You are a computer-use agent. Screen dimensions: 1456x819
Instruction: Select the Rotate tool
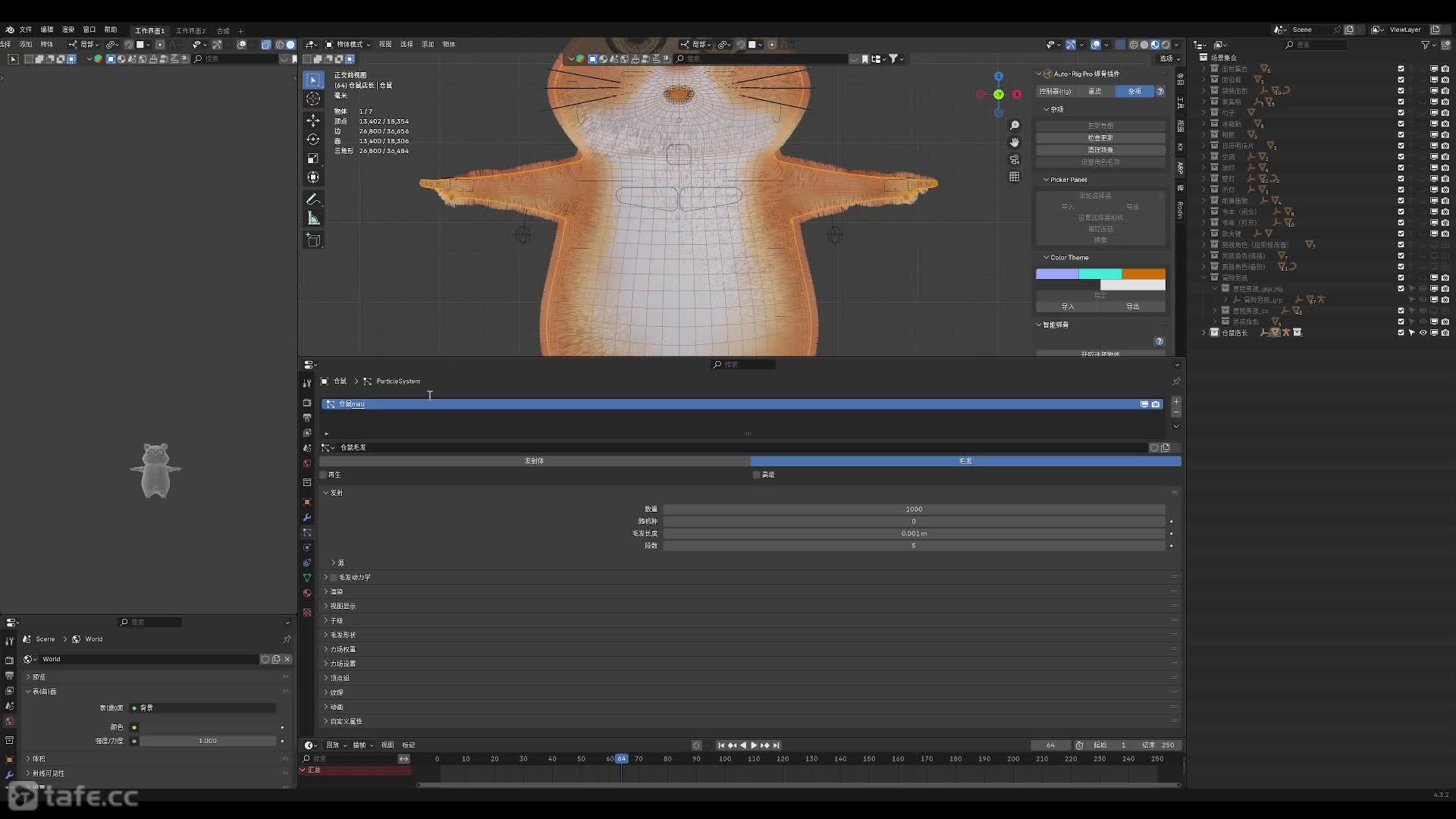tap(313, 140)
